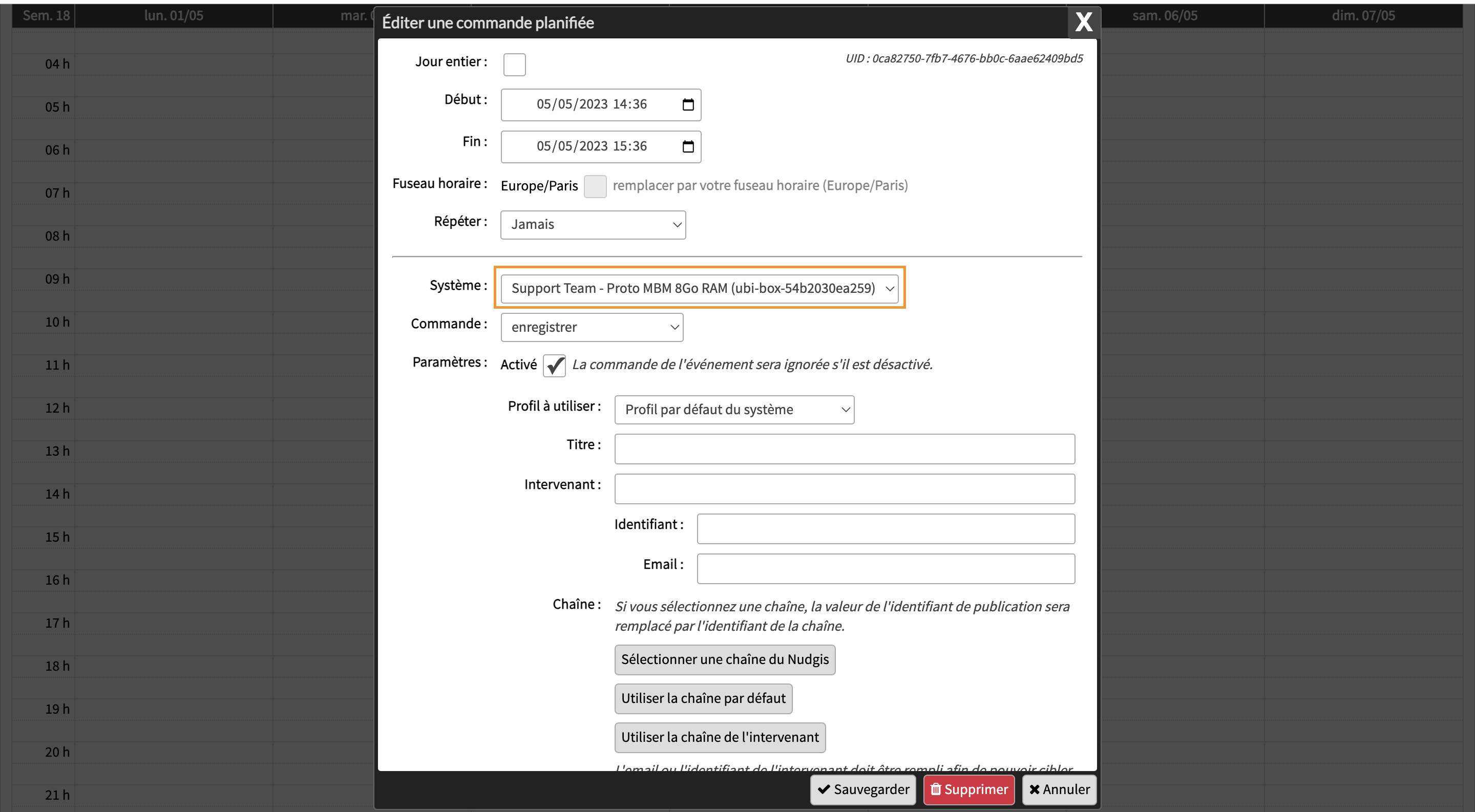
Task: Toggle the Jour entier checkbox
Action: coord(514,64)
